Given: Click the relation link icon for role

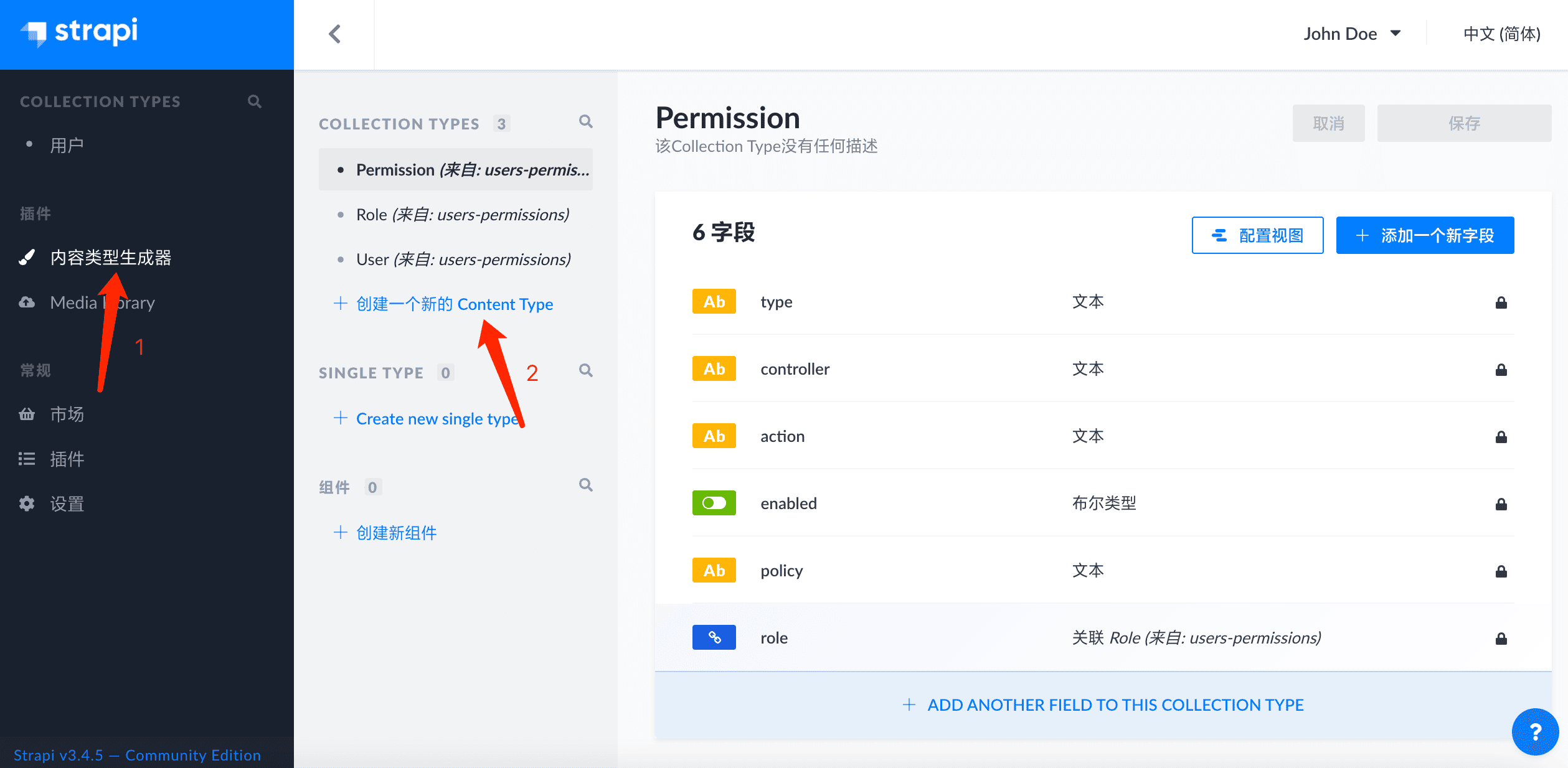Looking at the screenshot, I should [x=714, y=637].
